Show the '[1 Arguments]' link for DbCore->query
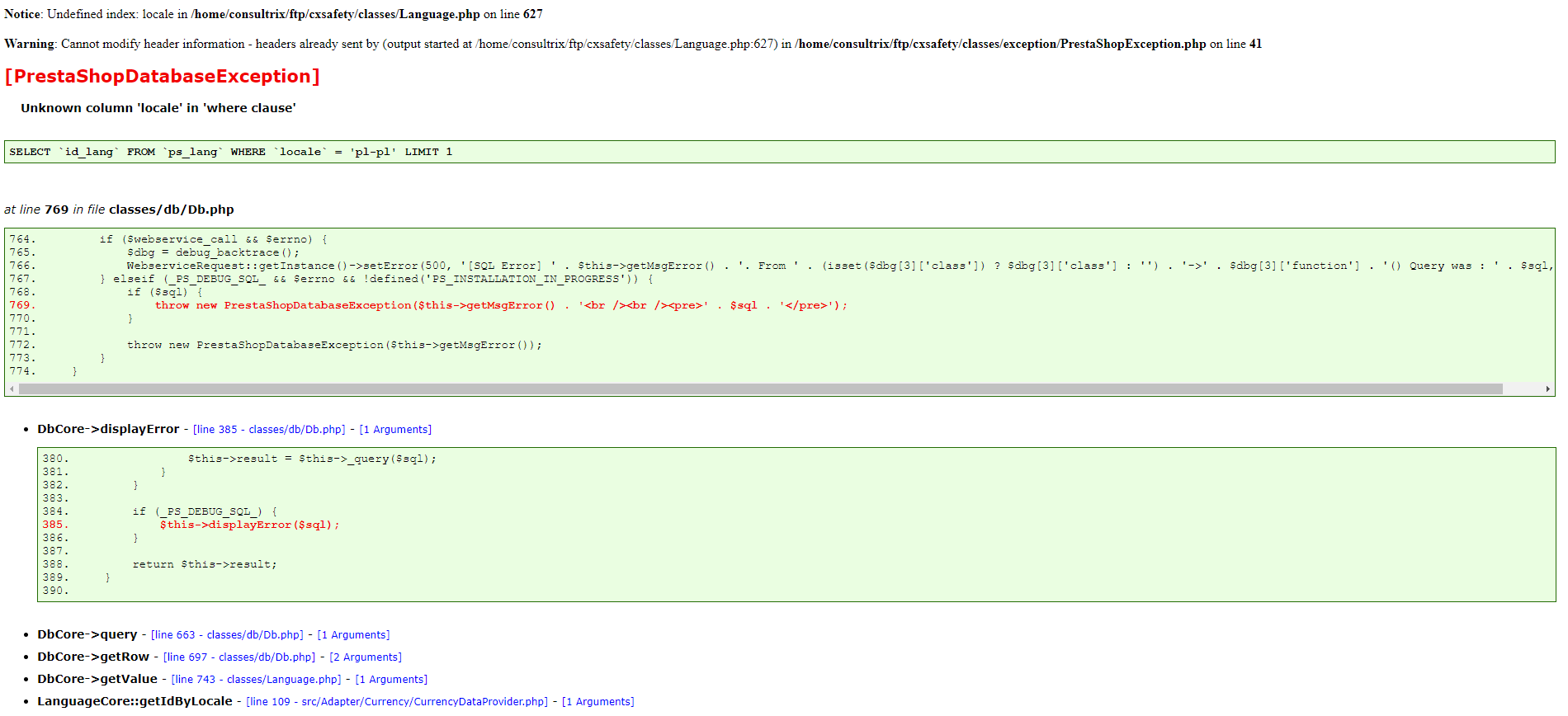Screen dimensions: 1568x716 pos(353,635)
